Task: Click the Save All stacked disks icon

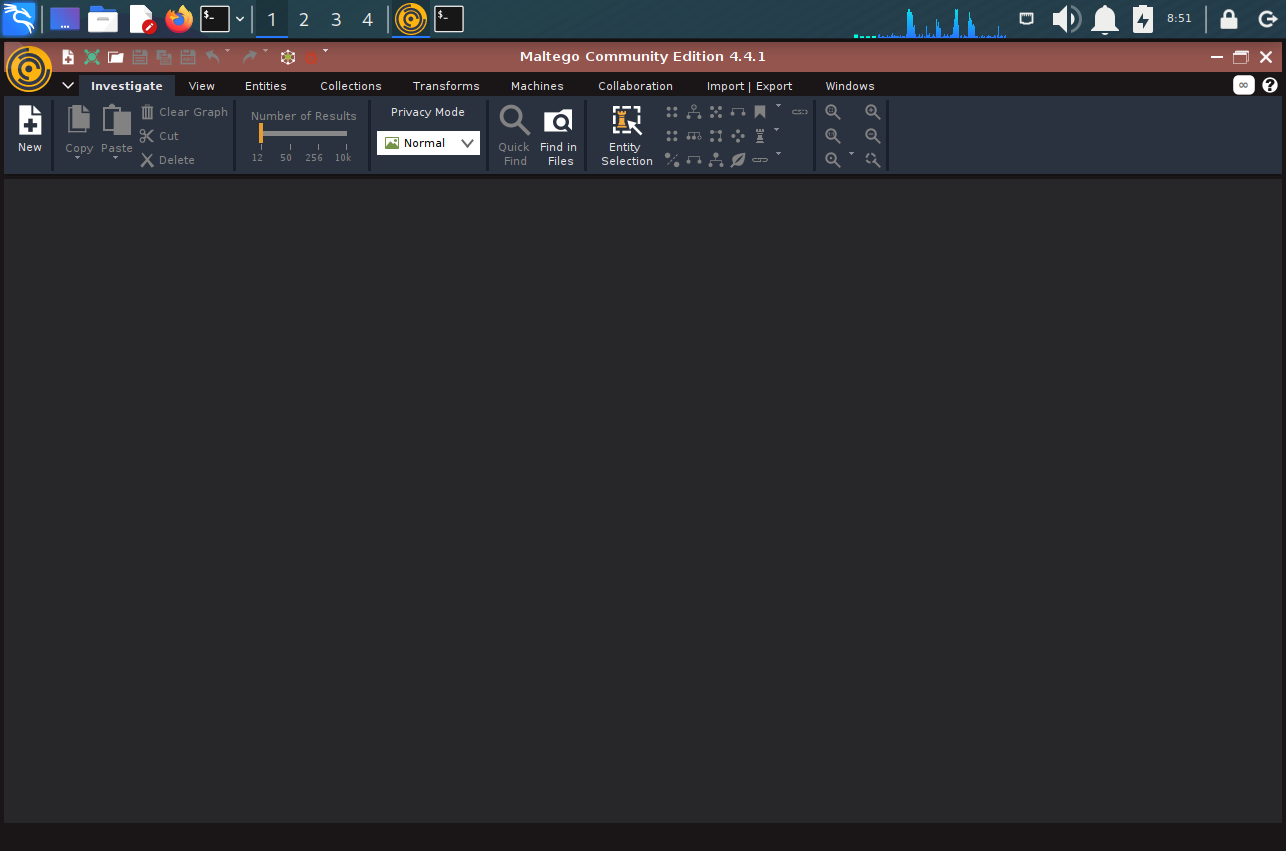Action: (x=164, y=57)
